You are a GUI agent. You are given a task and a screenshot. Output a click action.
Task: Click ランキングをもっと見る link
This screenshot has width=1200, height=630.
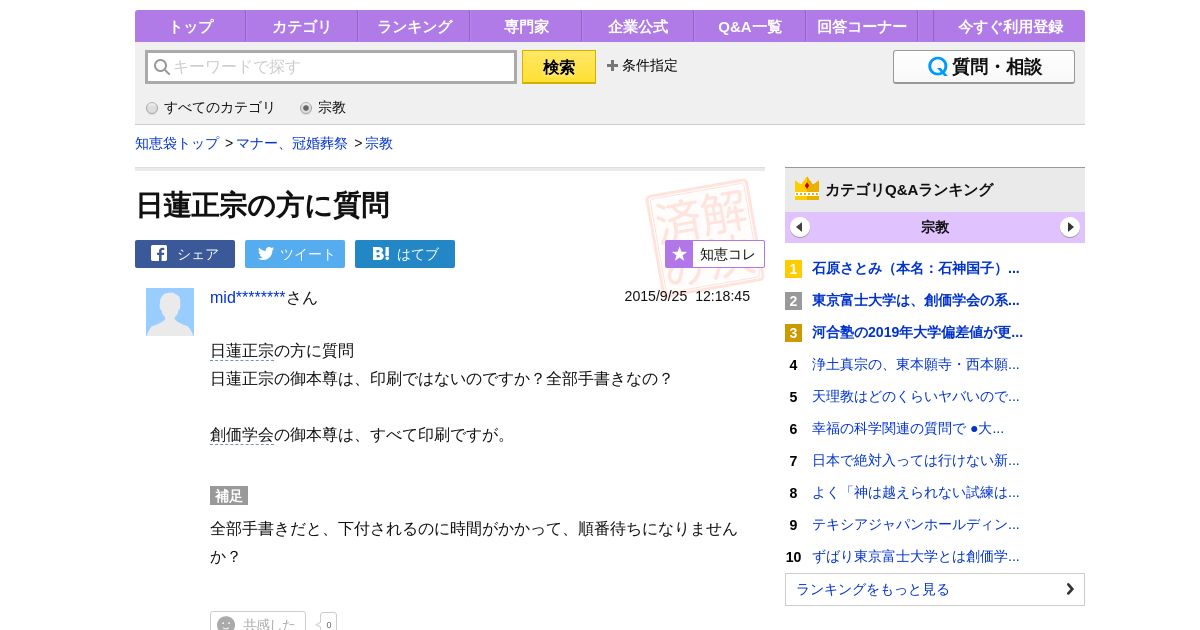(935, 589)
